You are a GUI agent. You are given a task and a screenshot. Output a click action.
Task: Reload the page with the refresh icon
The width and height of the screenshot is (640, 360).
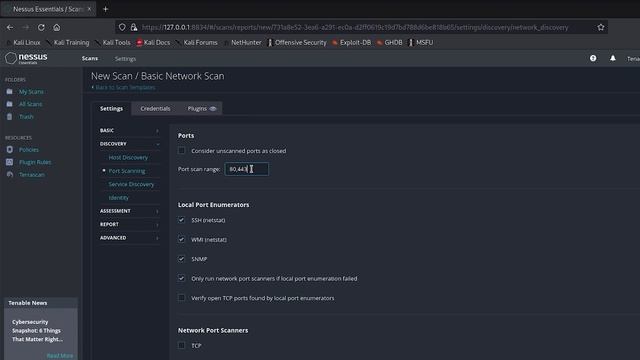pos(41,27)
